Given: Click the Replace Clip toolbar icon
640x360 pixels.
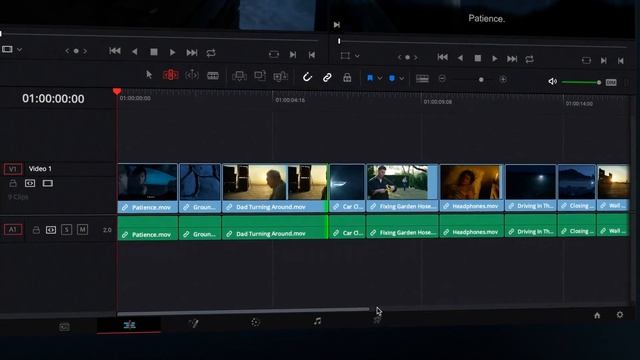Looking at the screenshot, I should coord(280,76).
